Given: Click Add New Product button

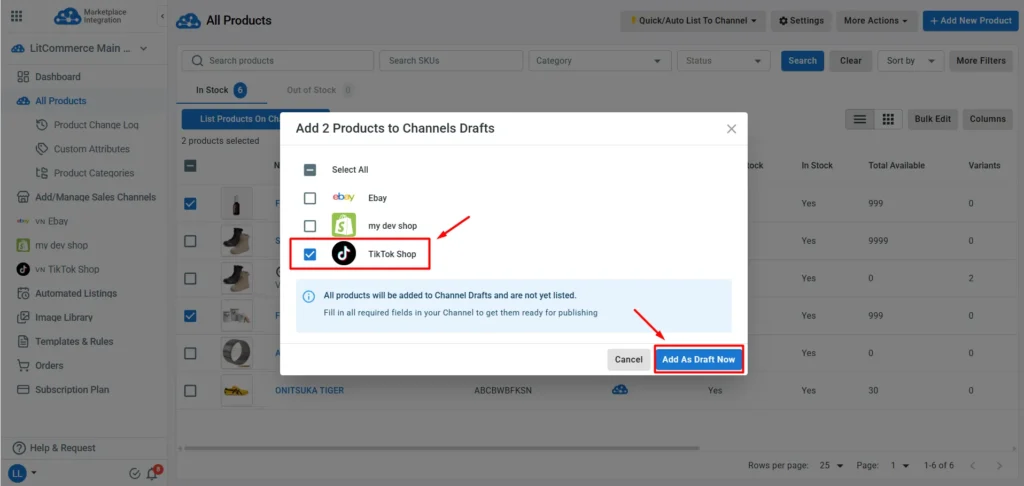Looking at the screenshot, I should (x=970, y=21).
